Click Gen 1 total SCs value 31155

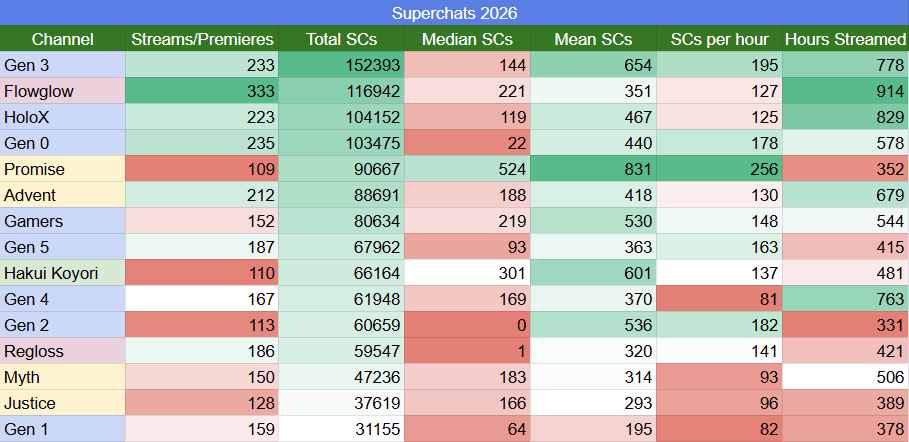tap(341, 429)
